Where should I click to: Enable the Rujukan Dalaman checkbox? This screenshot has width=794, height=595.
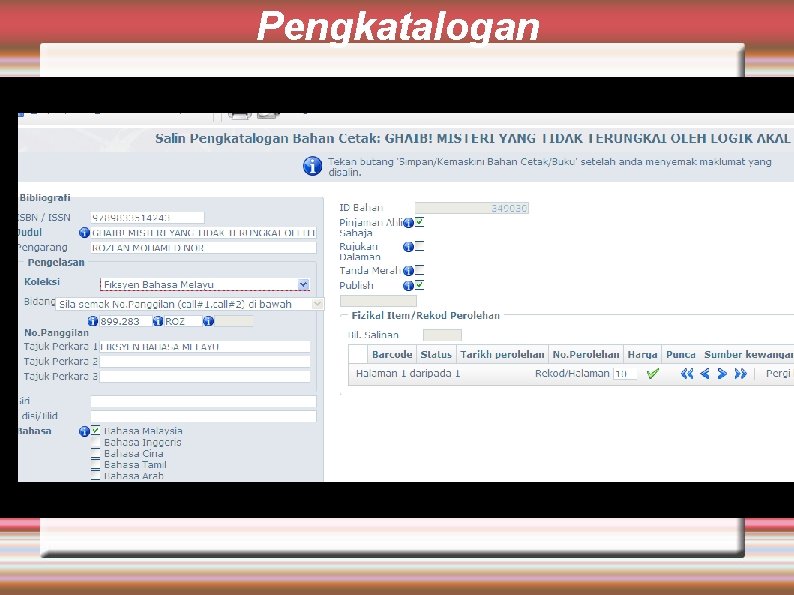click(x=419, y=246)
